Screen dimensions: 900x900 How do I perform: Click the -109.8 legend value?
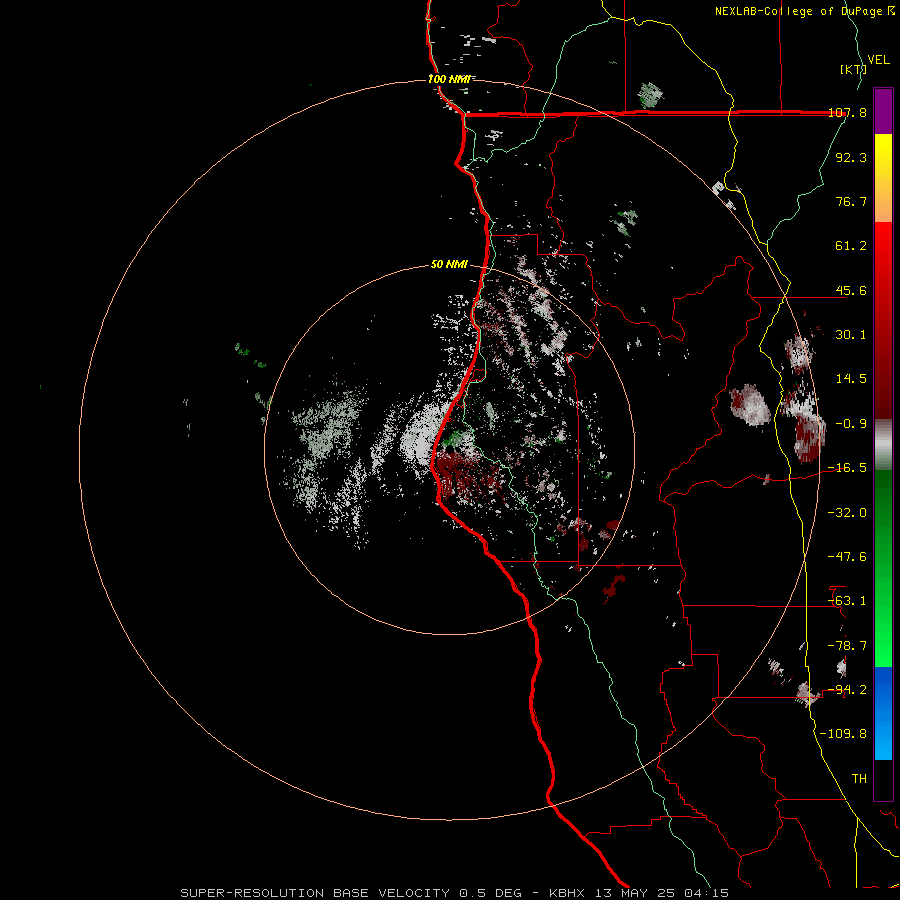(x=844, y=734)
